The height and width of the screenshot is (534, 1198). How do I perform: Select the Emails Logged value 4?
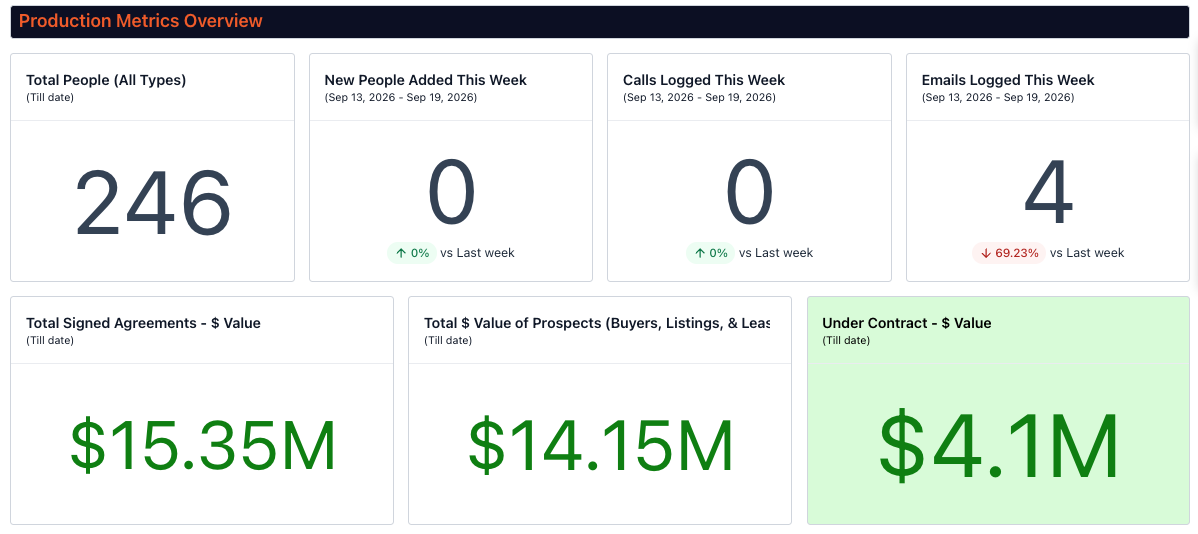point(1048,193)
